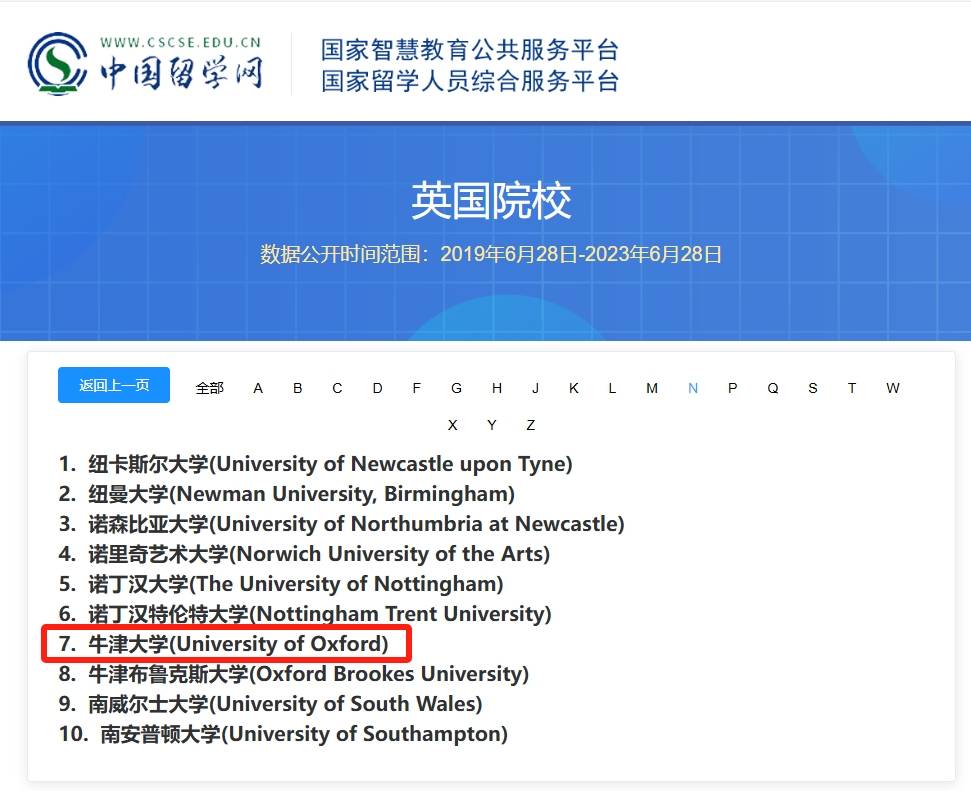Filter schools by letter X
The height and width of the screenshot is (791, 971).
pyautogui.click(x=453, y=425)
